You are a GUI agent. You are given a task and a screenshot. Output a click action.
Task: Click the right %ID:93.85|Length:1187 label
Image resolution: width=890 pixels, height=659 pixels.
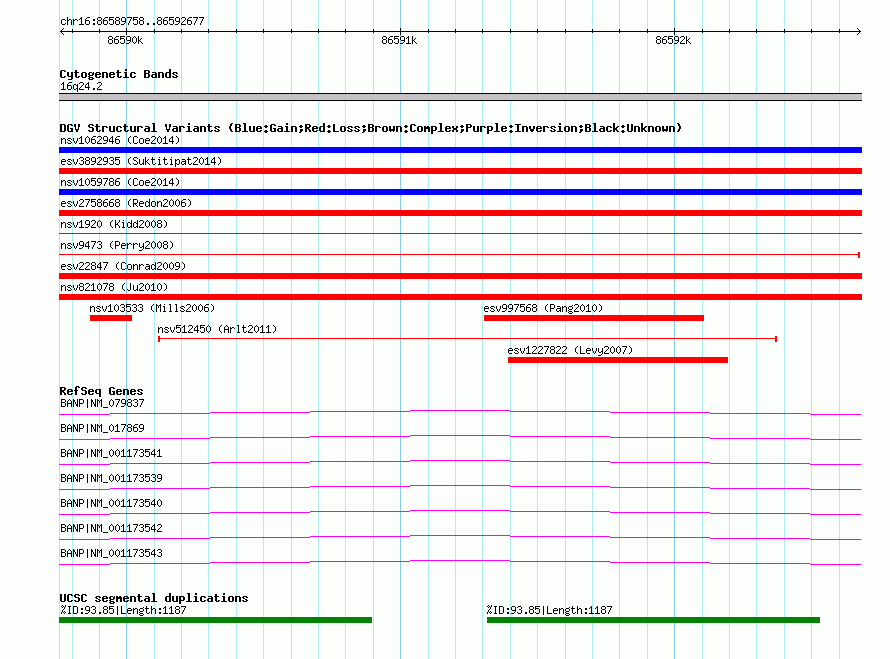[x=549, y=610]
